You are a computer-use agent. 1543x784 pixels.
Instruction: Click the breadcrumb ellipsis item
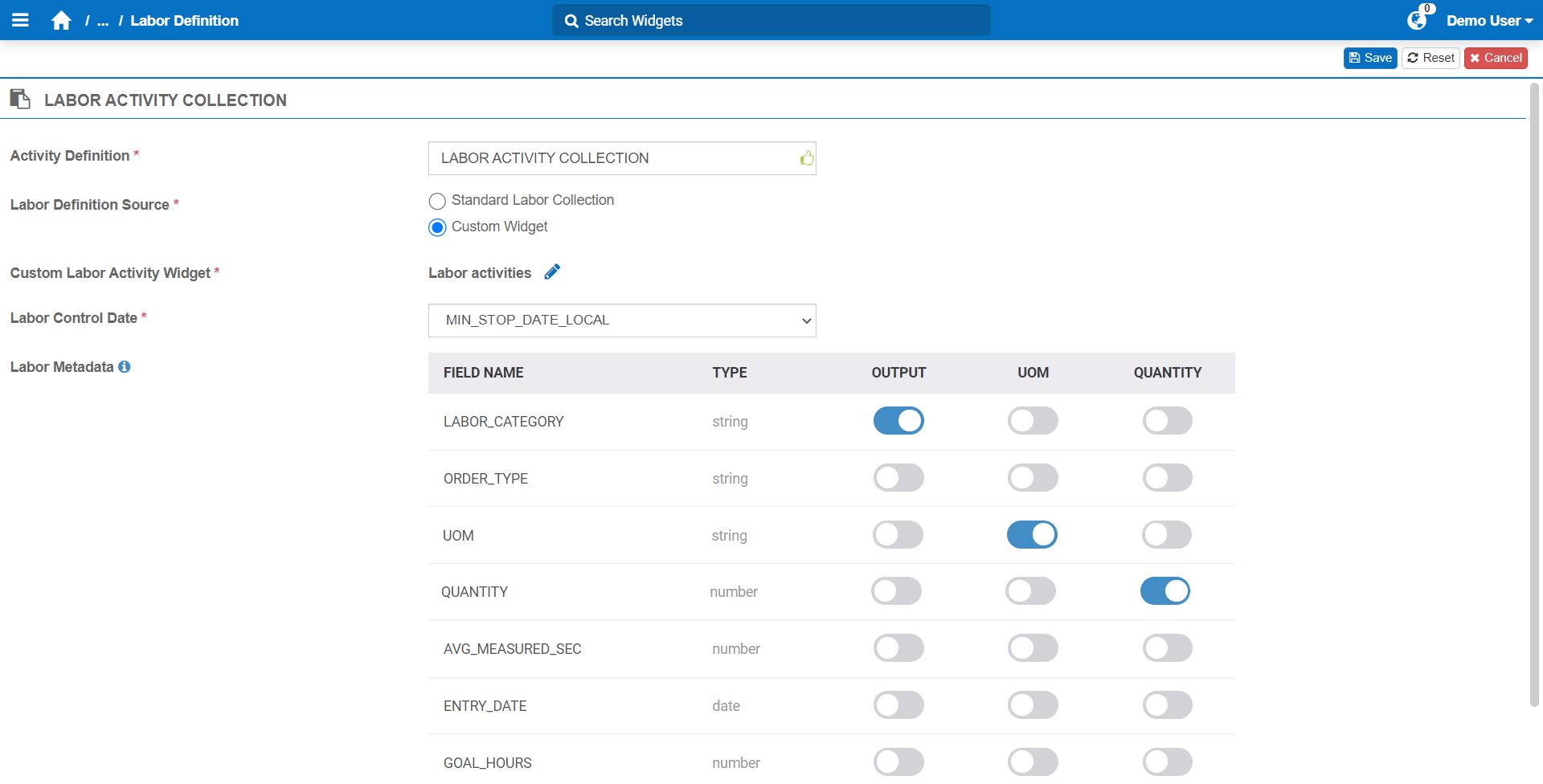(103, 21)
